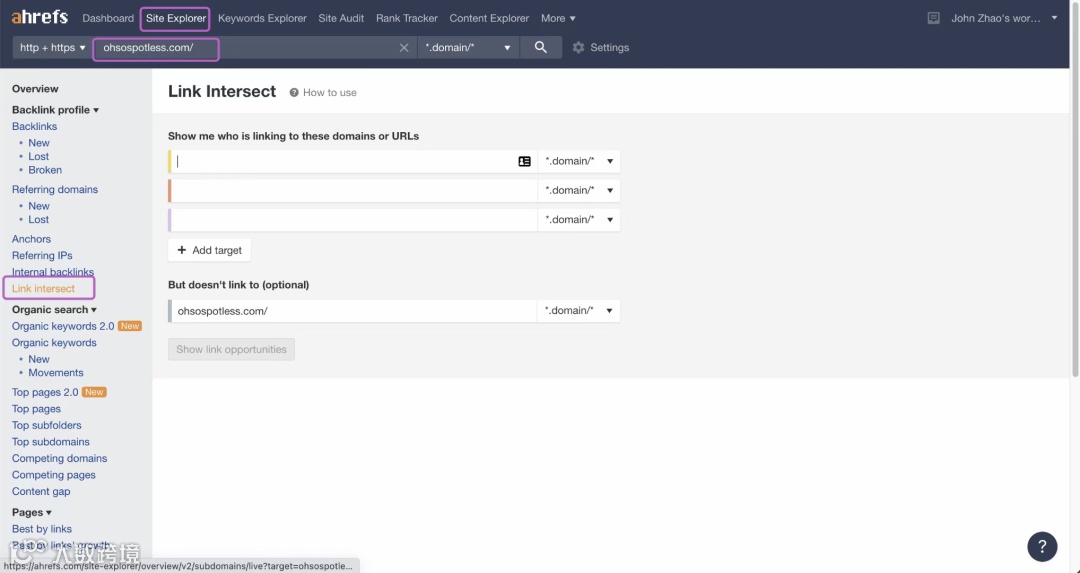1080x573 pixels.
Task: Open Settings gear in top bar
Action: 601,48
